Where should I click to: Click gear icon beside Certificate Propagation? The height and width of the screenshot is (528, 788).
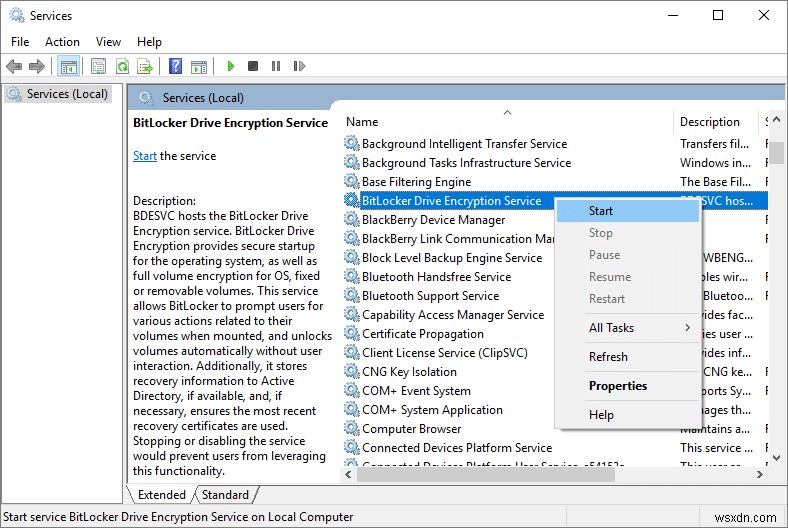click(x=351, y=333)
